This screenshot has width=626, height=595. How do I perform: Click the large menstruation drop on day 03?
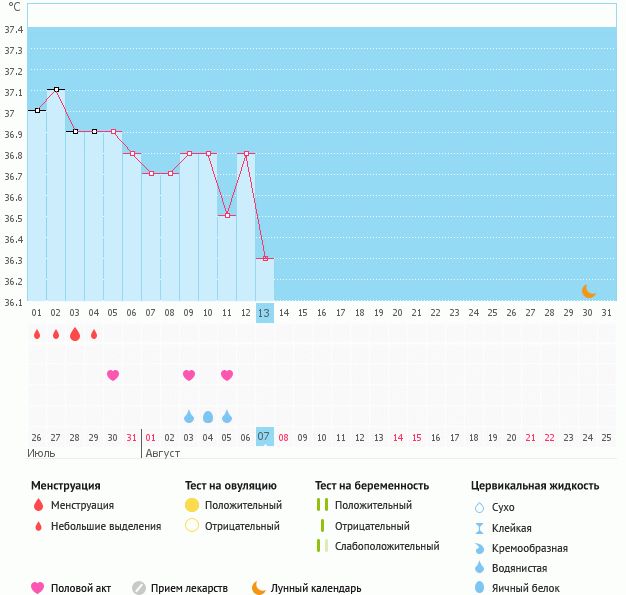point(75,335)
